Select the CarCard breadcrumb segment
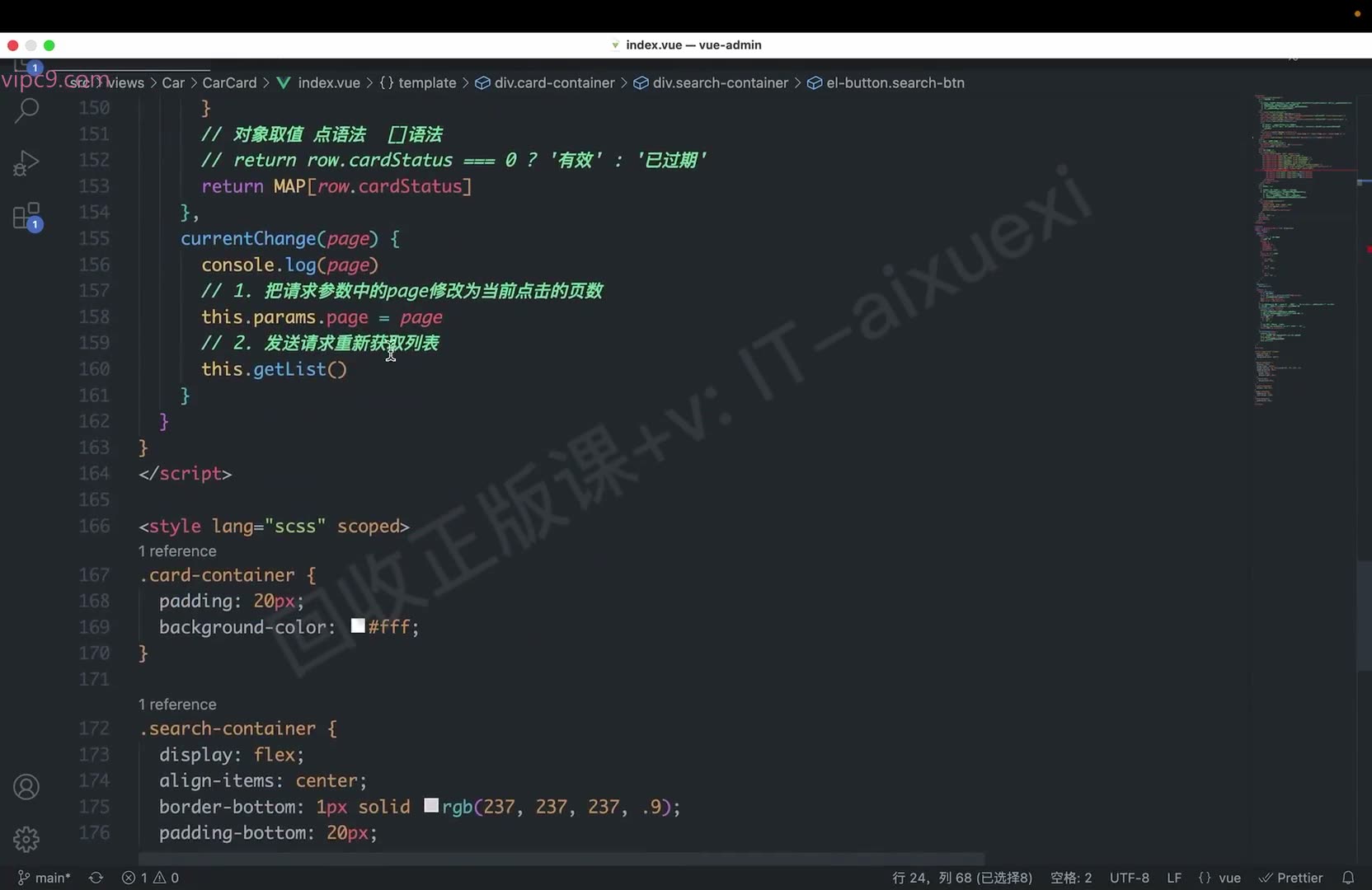Viewport: 1372px width, 890px height. click(x=229, y=82)
